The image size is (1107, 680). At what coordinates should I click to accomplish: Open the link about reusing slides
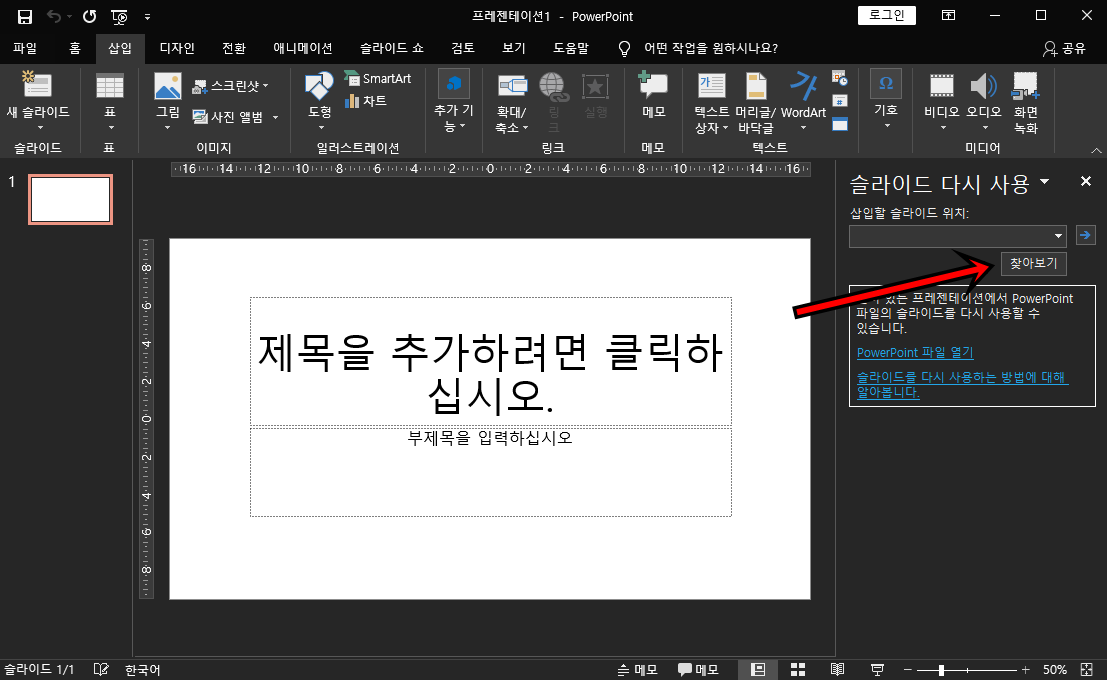coord(962,385)
